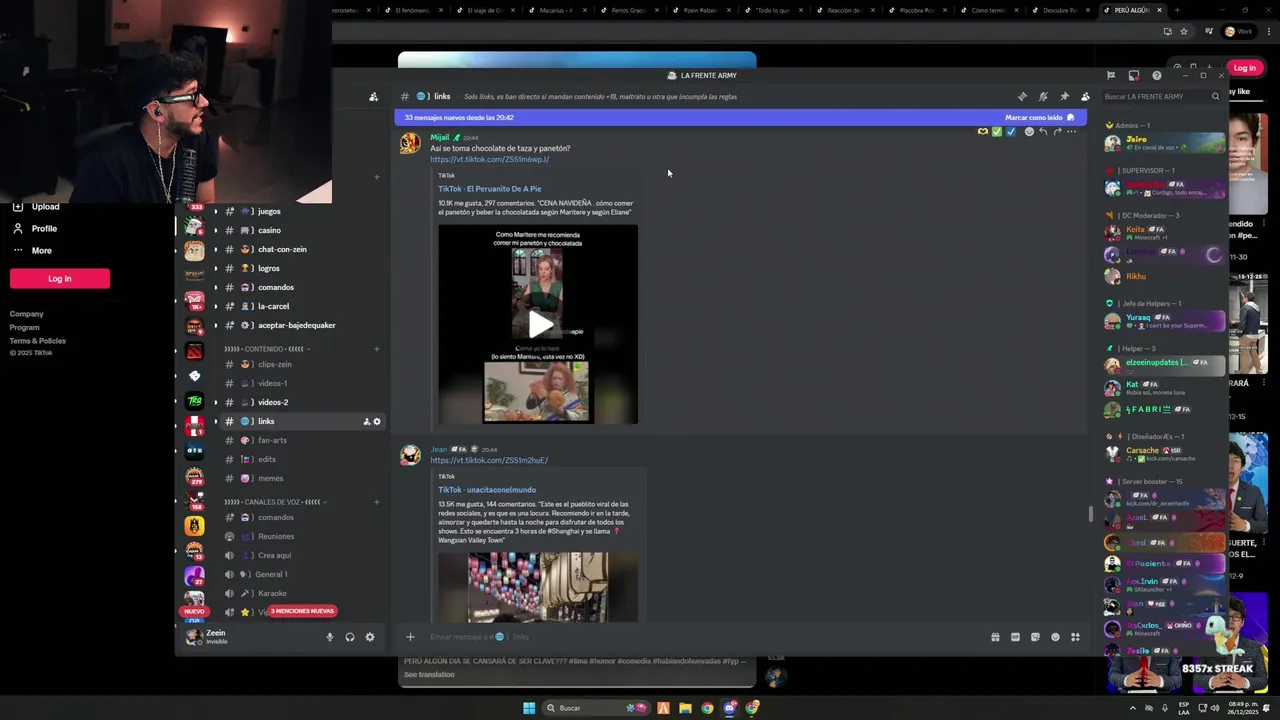
Task: Open user settings gear in user panel
Action: tap(369, 637)
